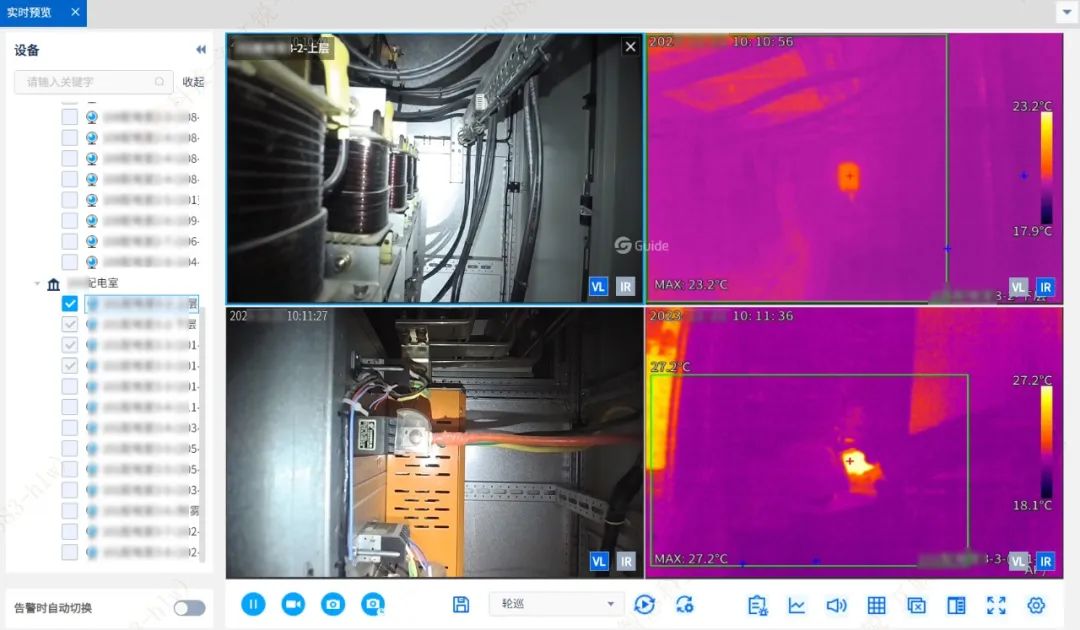Collapse the 配电室 tree node

tap(38, 284)
